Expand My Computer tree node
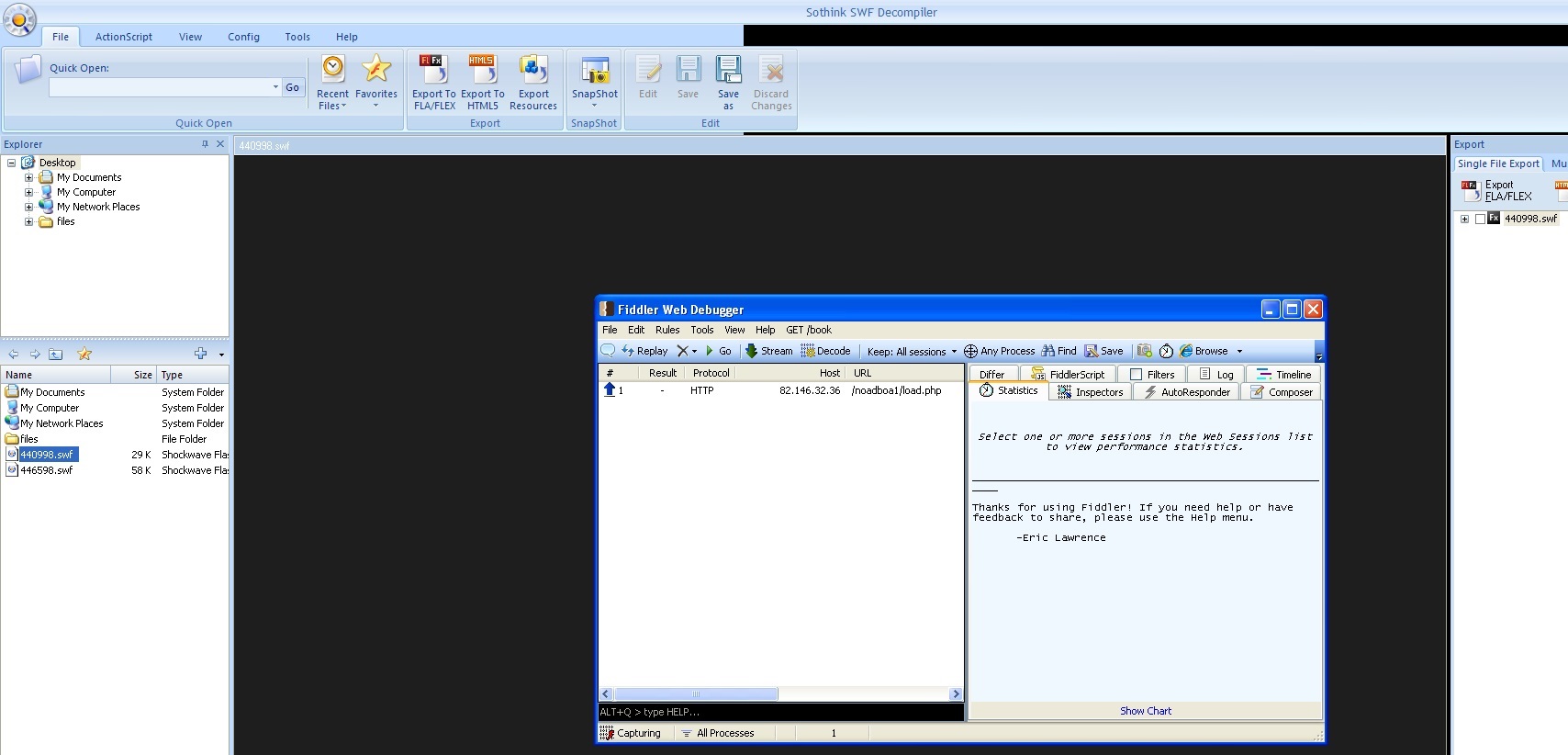 28,192
